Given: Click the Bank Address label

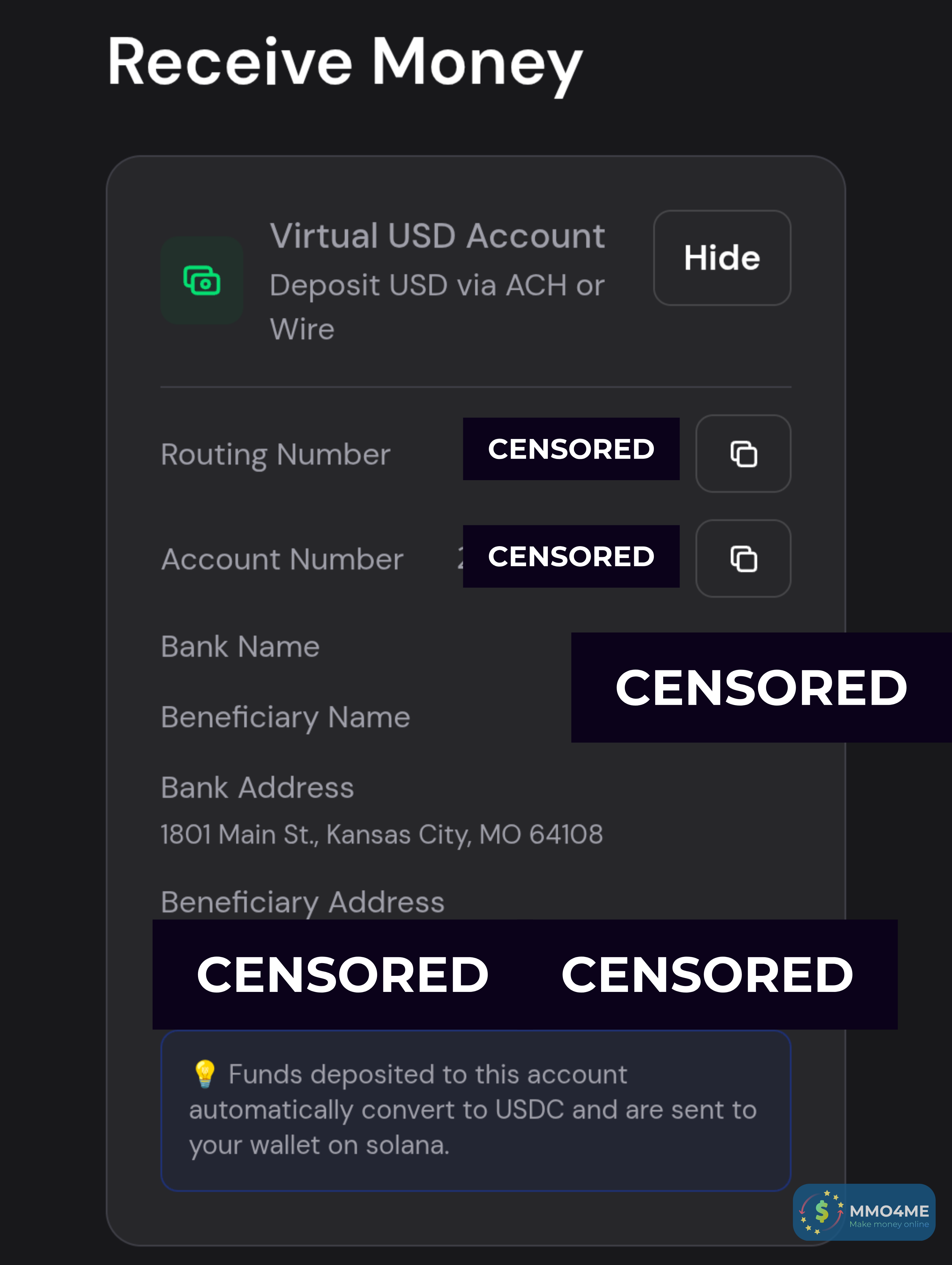Looking at the screenshot, I should (x=257, y=787).
